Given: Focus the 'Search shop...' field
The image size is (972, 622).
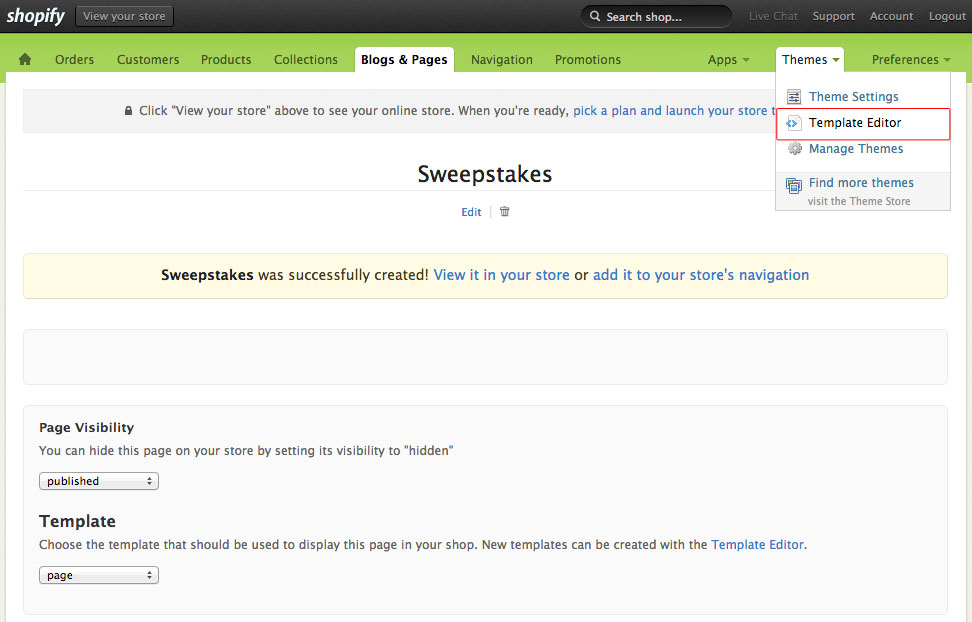Looking at the screenshot, I should 656,16.
